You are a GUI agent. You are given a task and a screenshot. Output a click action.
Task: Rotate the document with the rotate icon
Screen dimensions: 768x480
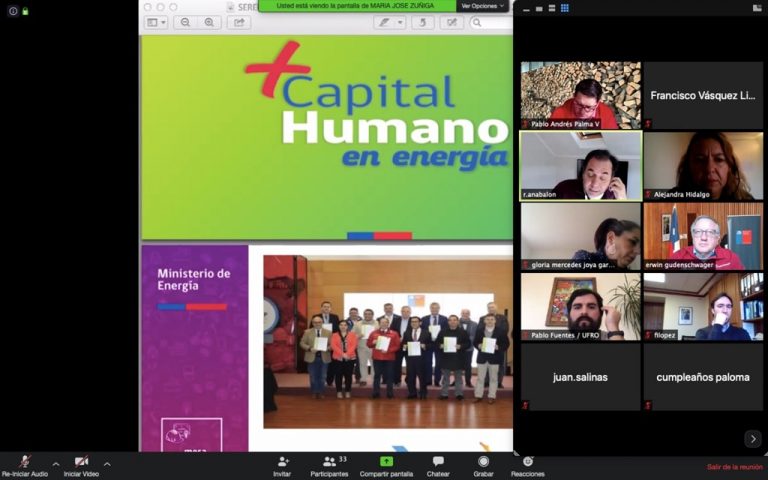pos(422,23)
